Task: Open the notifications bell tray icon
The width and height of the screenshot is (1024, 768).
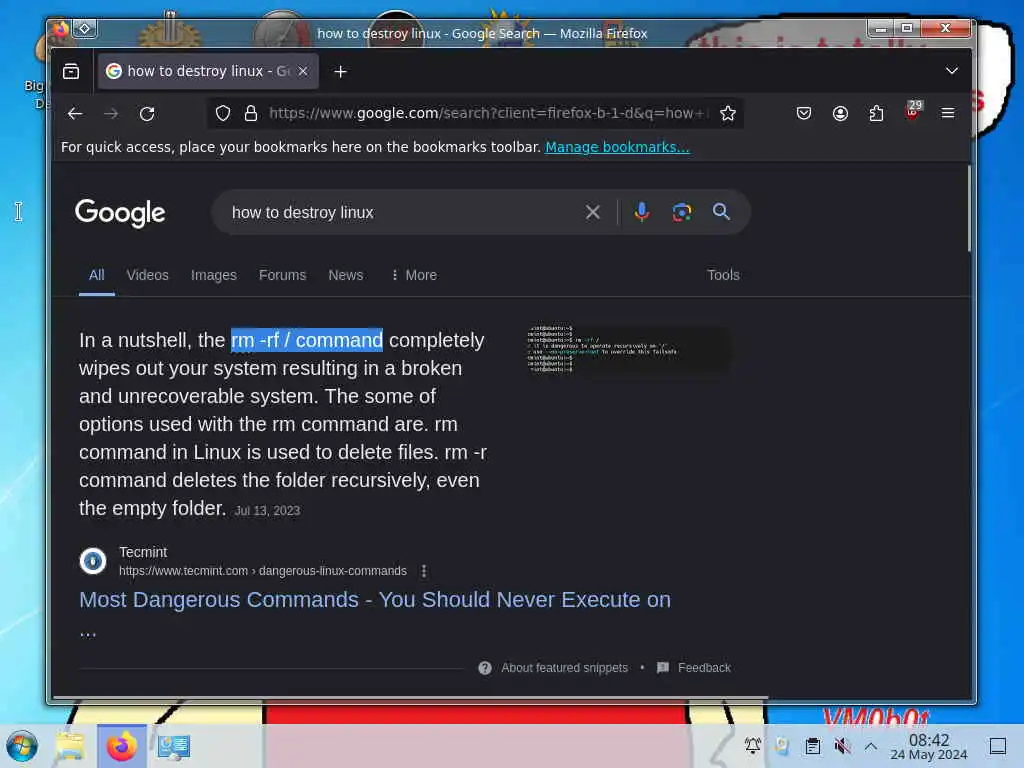Action: click(x=752, y=745)
